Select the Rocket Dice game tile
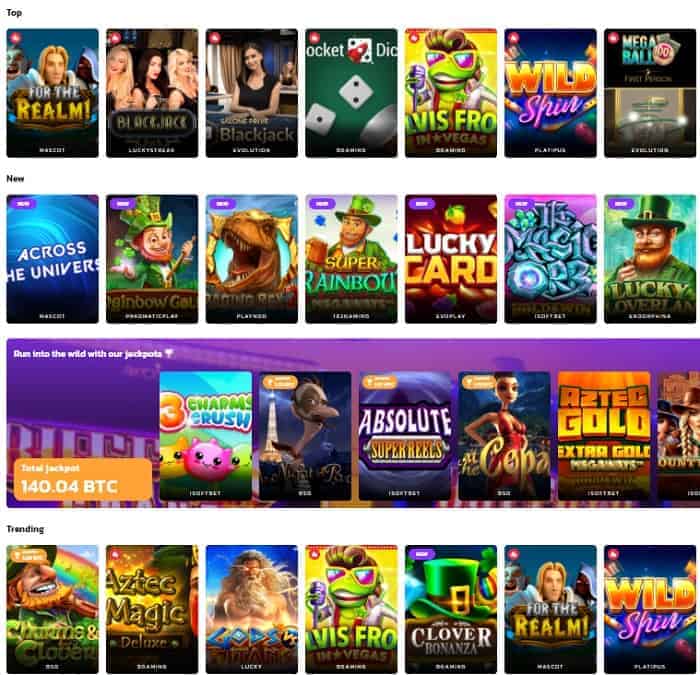Screen dimensions: 700x675 [x=351, y=93]
